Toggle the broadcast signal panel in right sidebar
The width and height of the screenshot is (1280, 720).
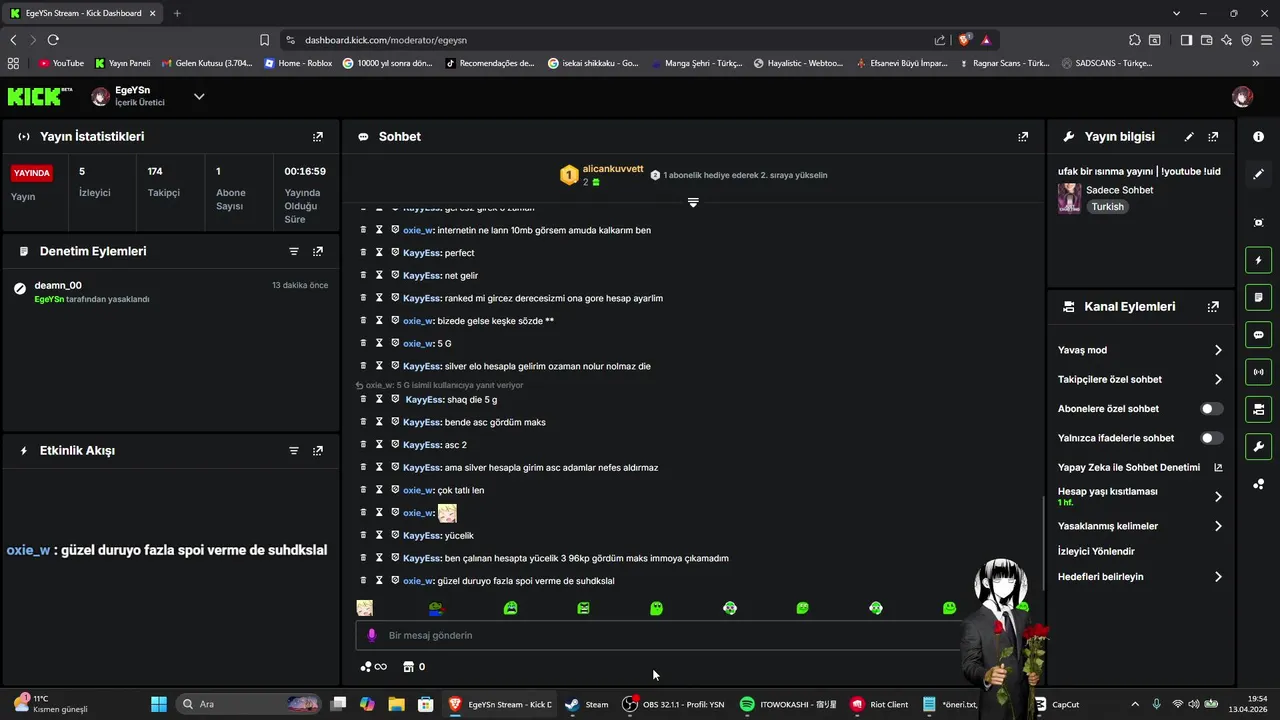(1258, 372)
